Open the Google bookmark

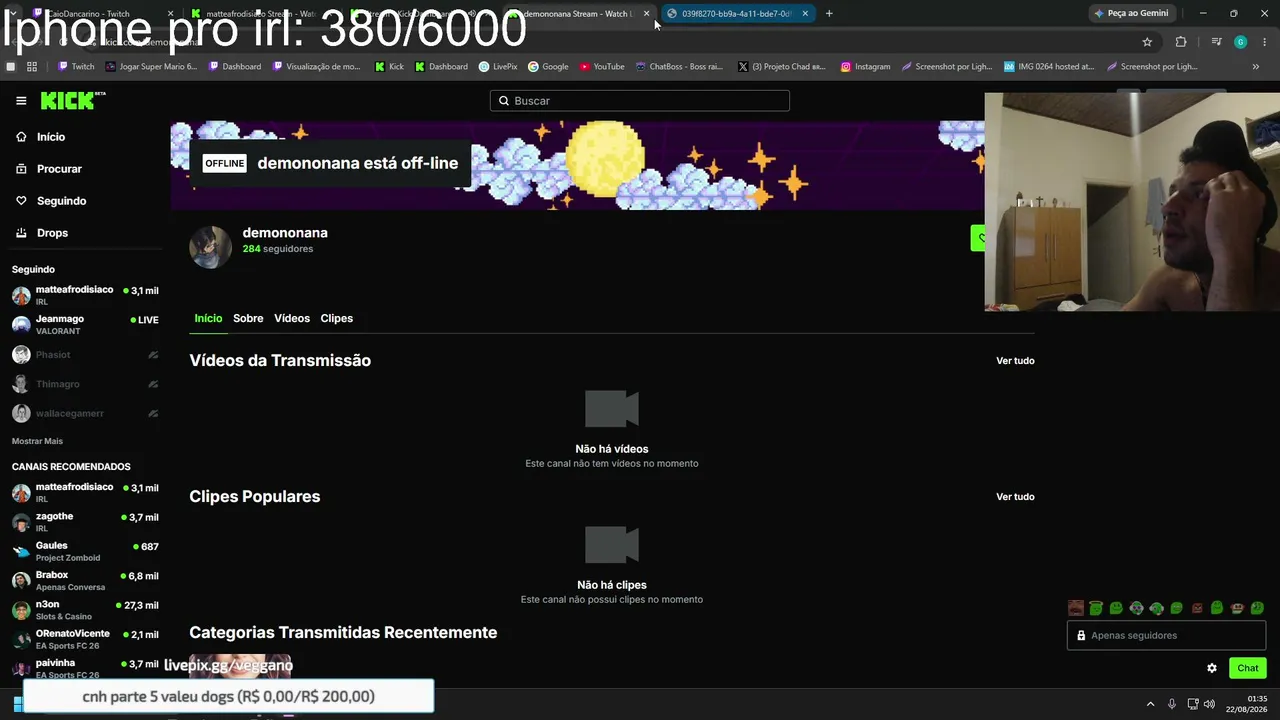(548, 67)
